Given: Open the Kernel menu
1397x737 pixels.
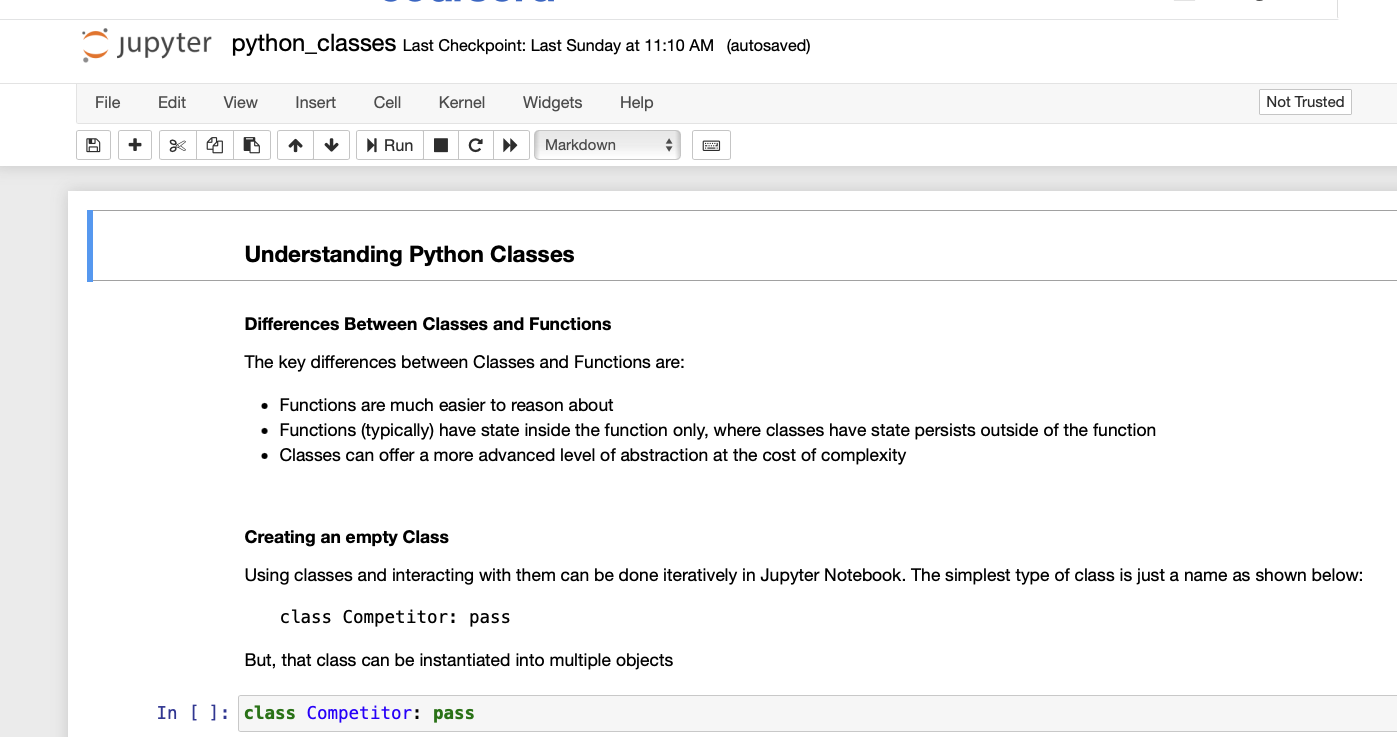Looking at the screenshot, I should (462, 102).
